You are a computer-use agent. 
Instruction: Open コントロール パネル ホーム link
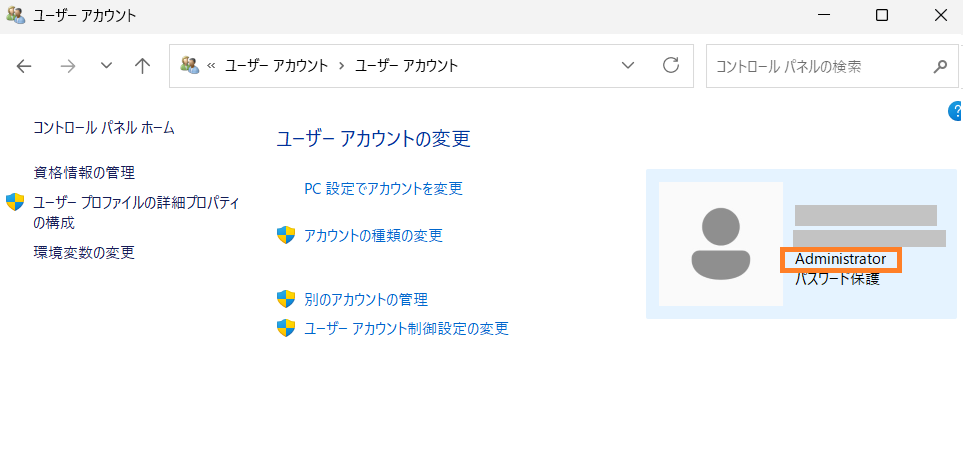click(x=104, y=128)
